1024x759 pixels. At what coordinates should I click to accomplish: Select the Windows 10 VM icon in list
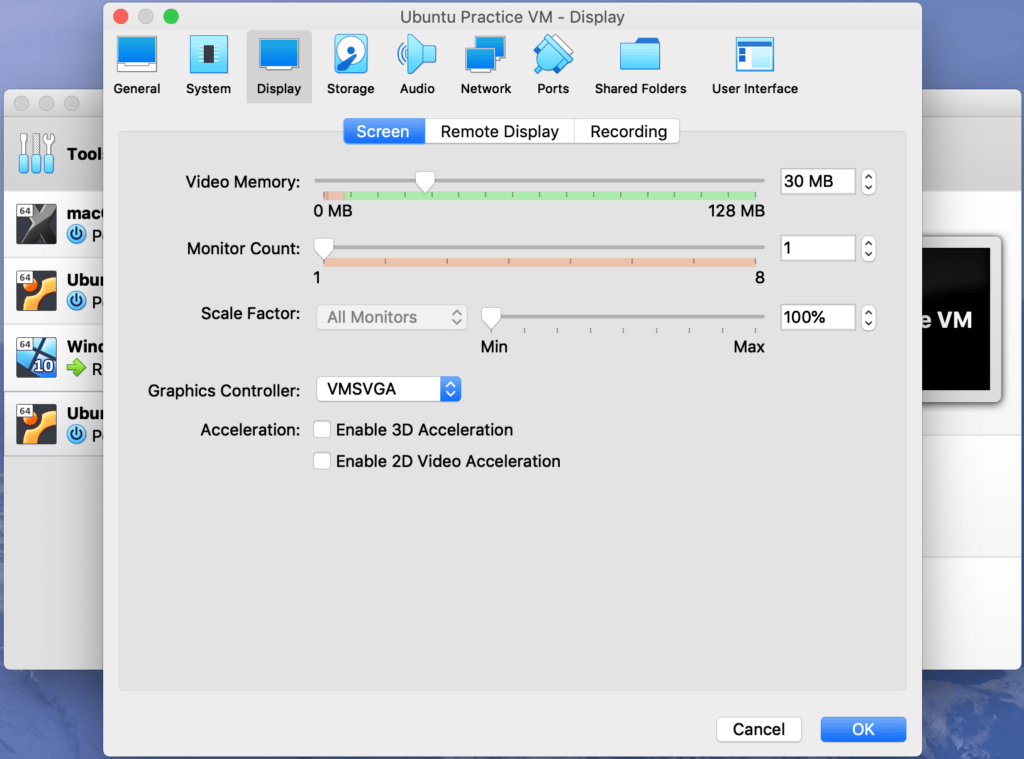tap(37, 357)
